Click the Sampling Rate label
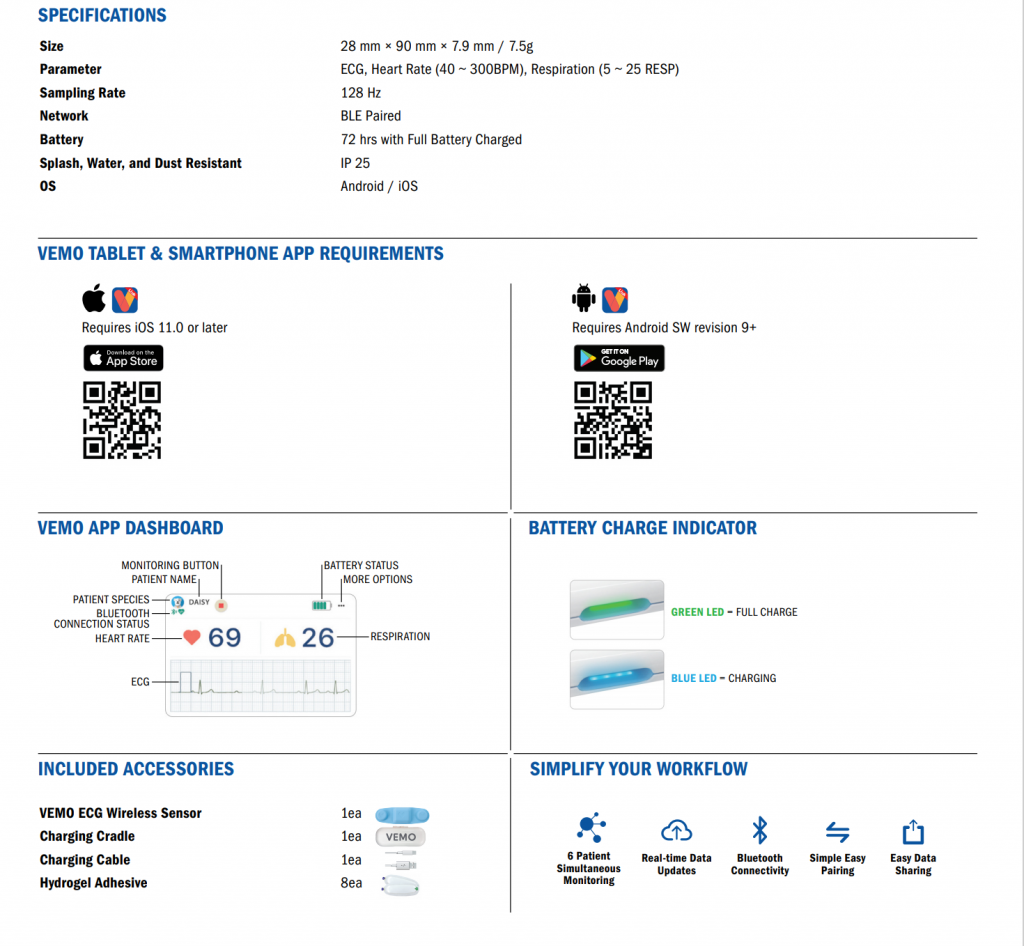This screenshot has width=1024, height=946. 82,93
